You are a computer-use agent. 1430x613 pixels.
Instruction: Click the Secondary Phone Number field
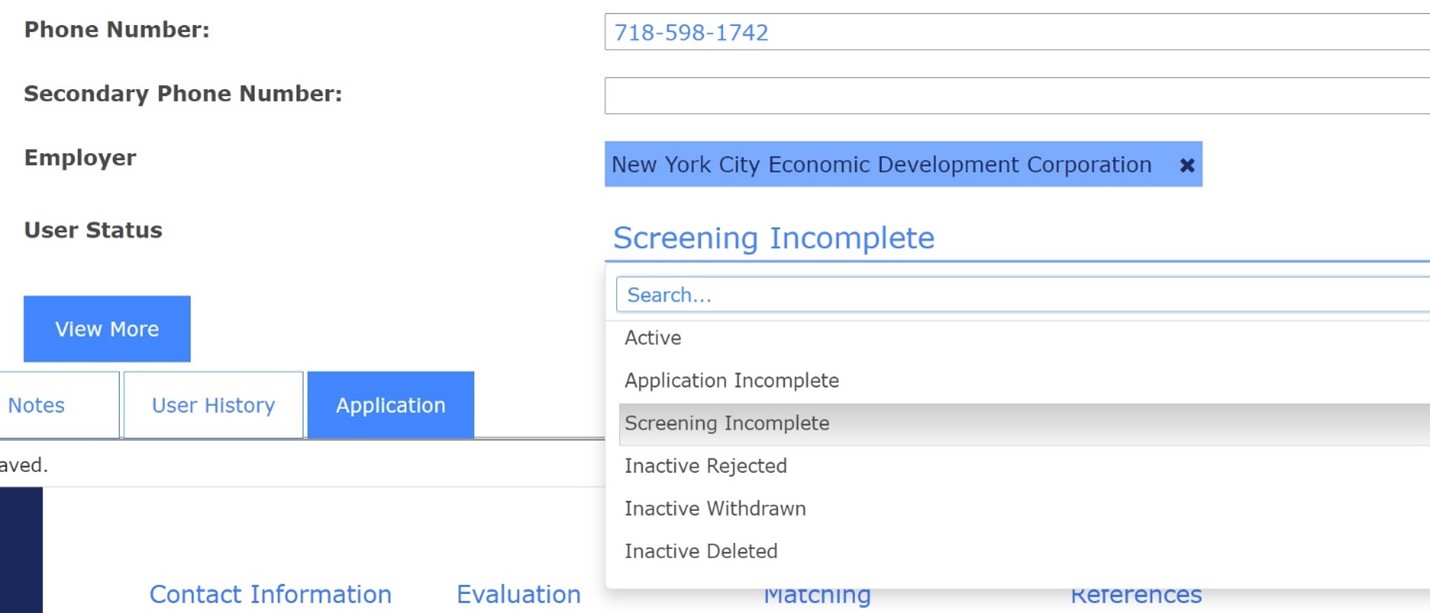1016,95
